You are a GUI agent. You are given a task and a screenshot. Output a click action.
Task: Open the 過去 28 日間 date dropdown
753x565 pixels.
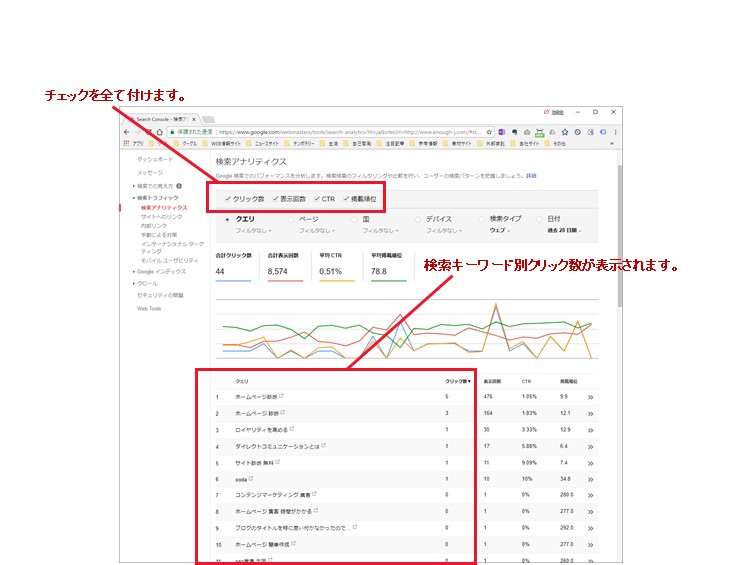point(565,230)
